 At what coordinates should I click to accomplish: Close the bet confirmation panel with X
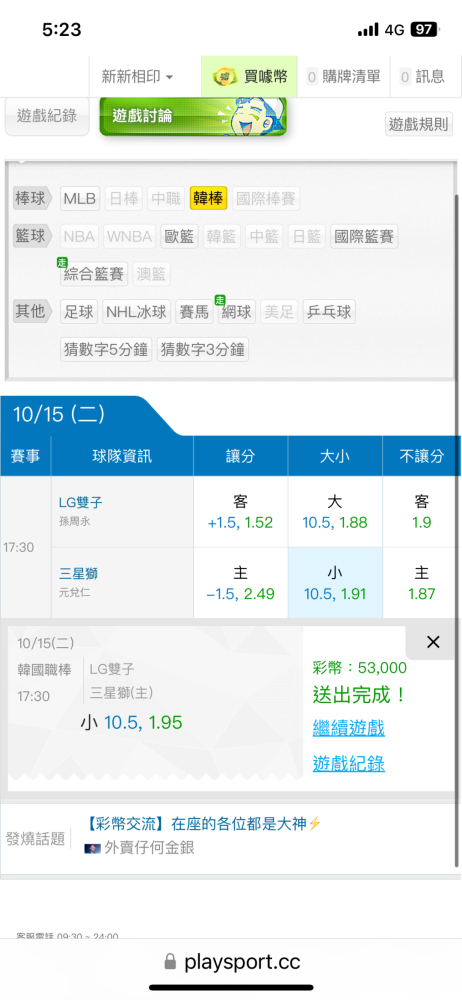click(x=433, y=642)
